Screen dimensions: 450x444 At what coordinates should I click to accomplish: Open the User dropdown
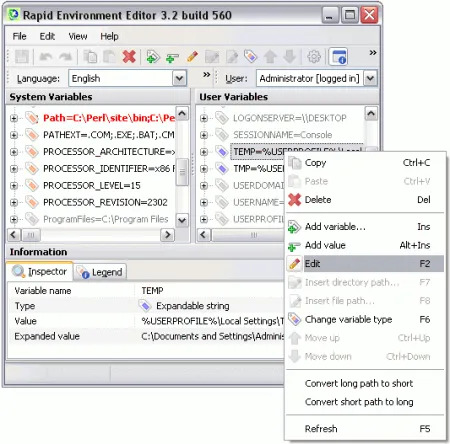(370, 78)
